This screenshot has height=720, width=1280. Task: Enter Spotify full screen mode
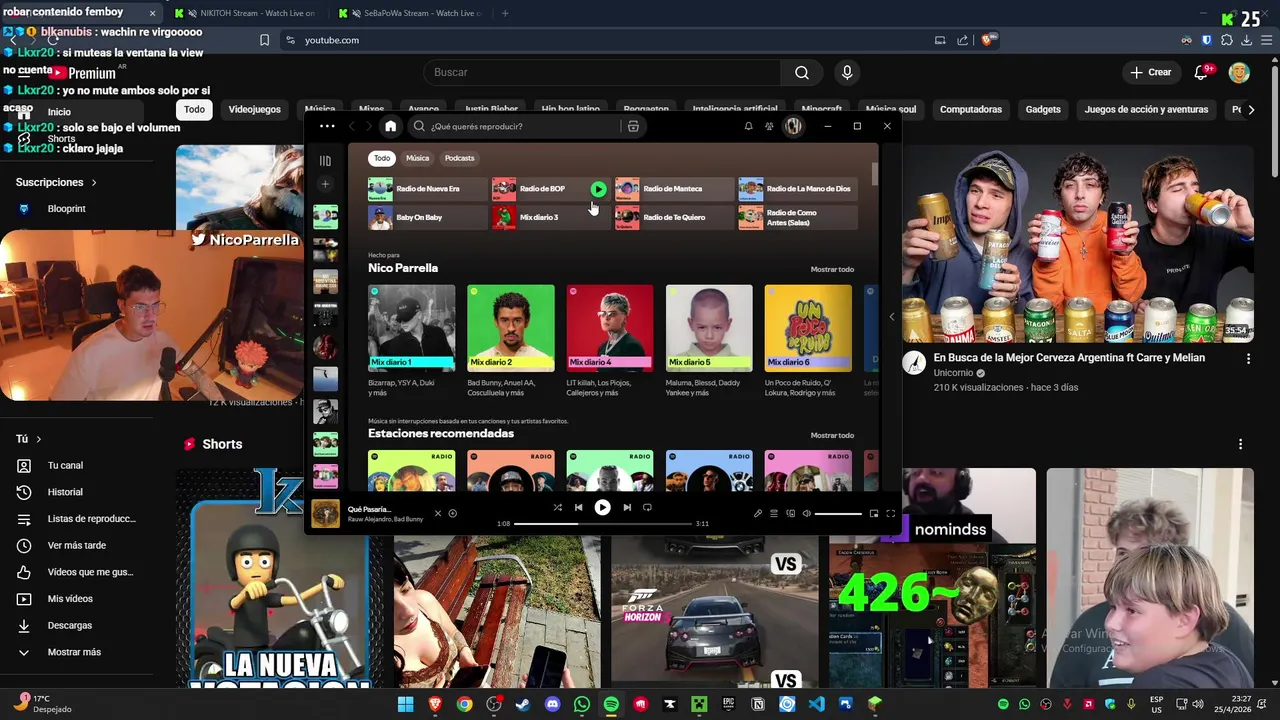pyautogui.click(x=891, y=513)
